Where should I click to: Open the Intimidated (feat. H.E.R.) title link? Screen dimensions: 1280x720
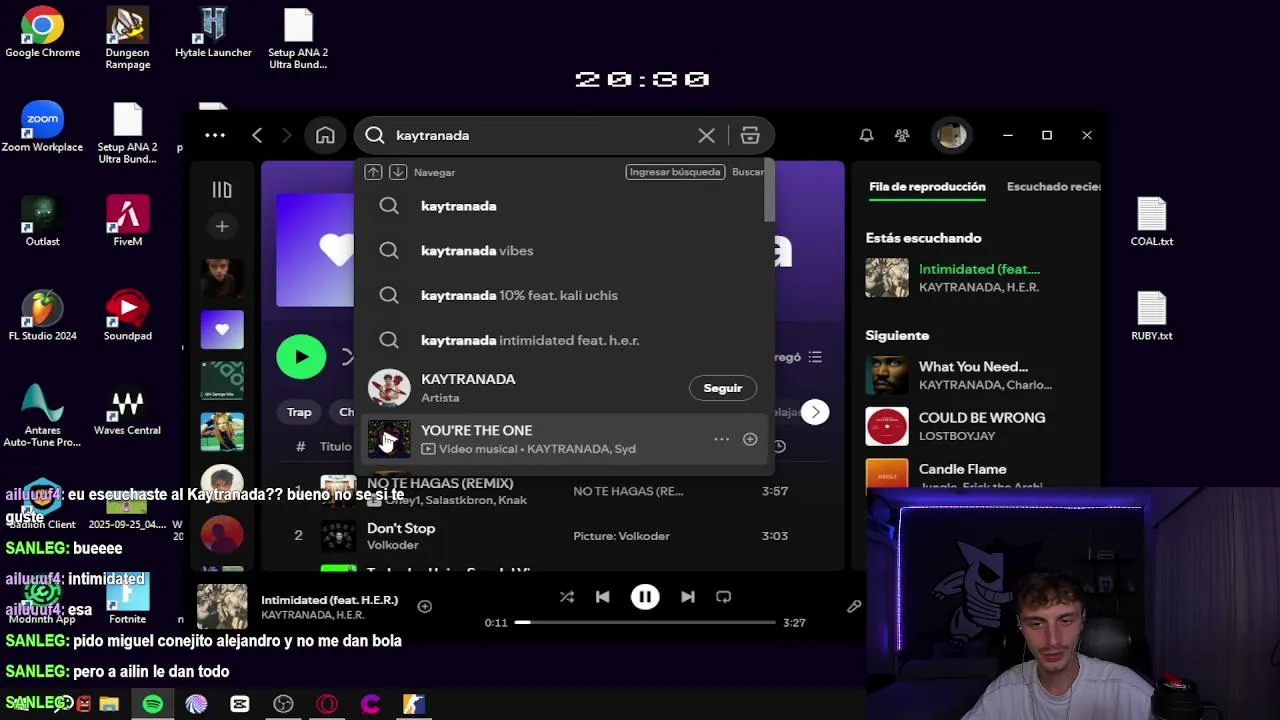click(329, 600)
